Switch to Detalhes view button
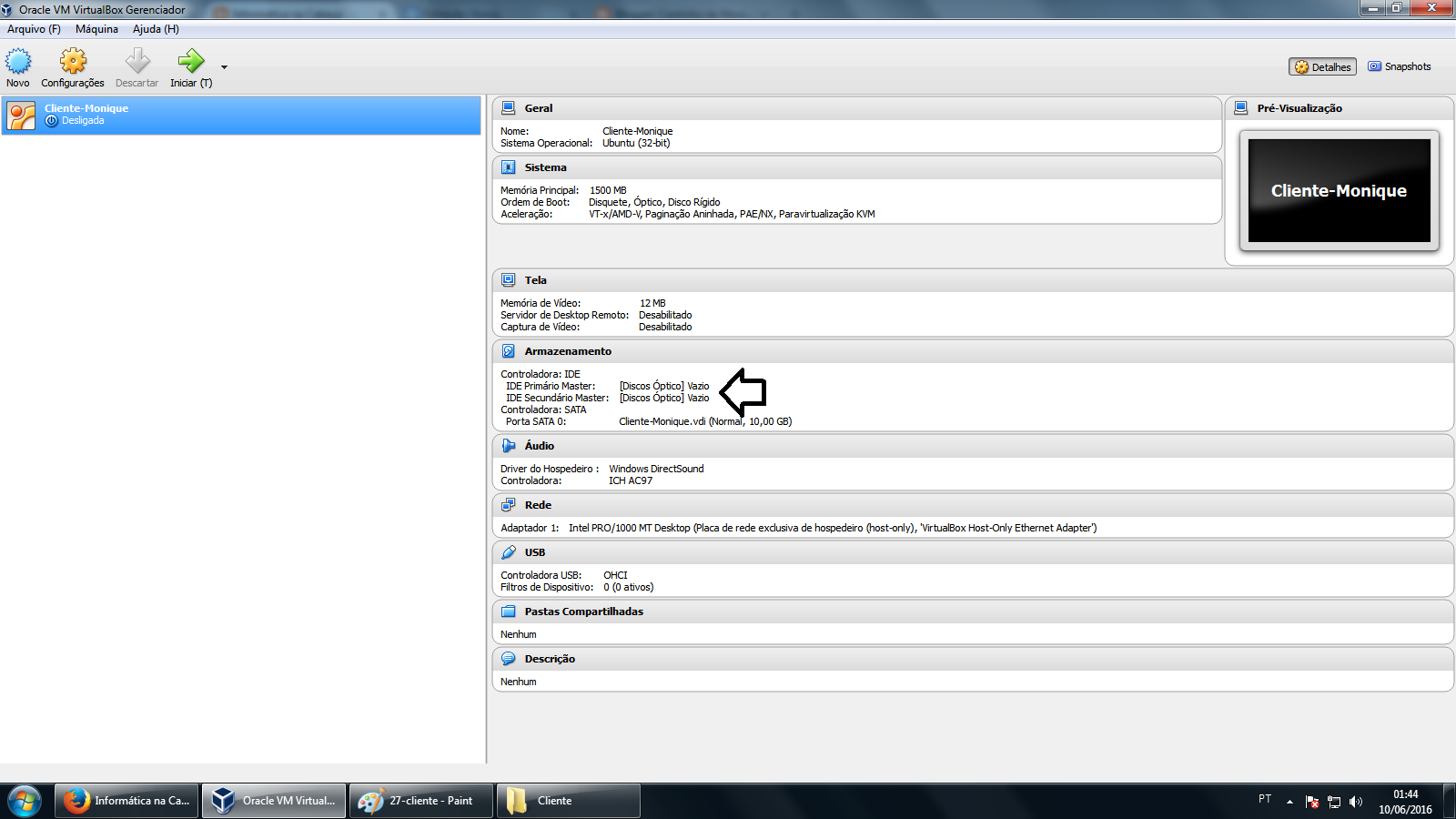 [x=1322, y=67]
